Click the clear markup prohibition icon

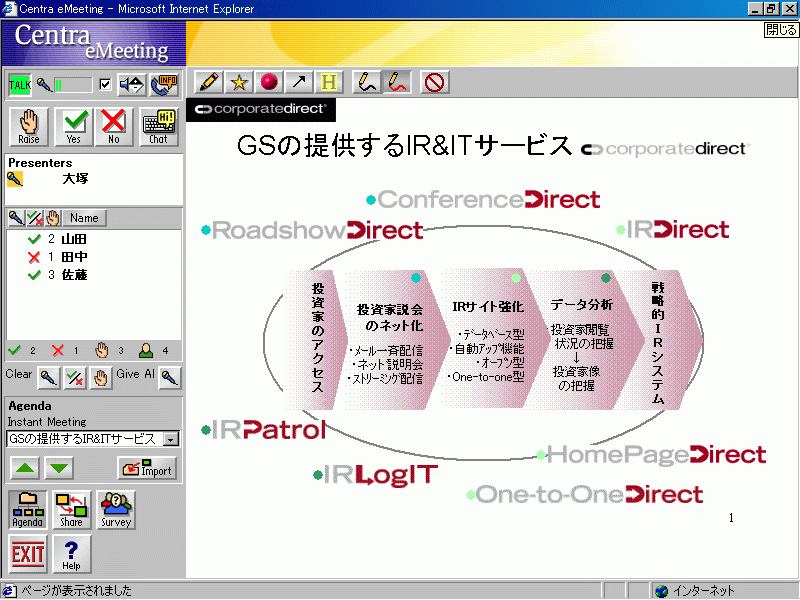(433, 82)
